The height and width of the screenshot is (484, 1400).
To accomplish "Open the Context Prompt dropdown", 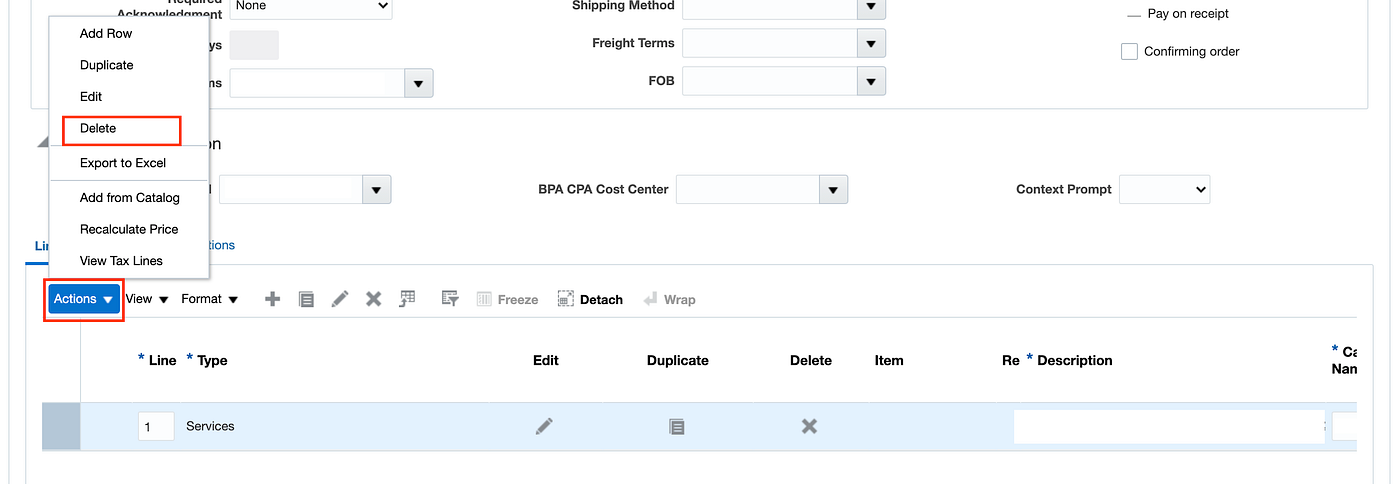I will pos(1164,189).
